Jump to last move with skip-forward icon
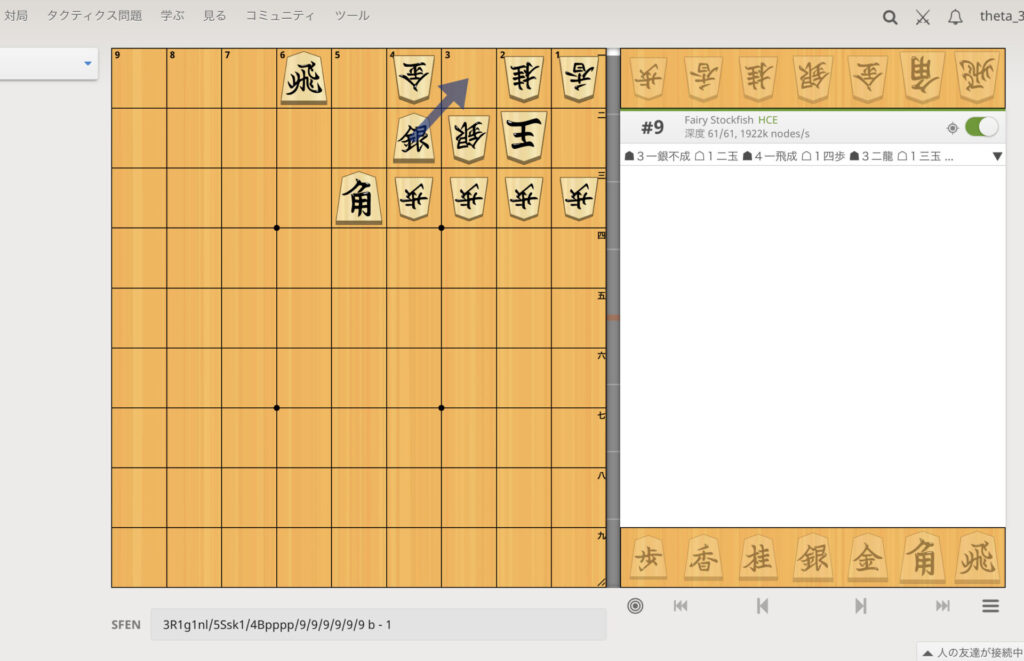Screen dimensions: 1024x661 941,605
